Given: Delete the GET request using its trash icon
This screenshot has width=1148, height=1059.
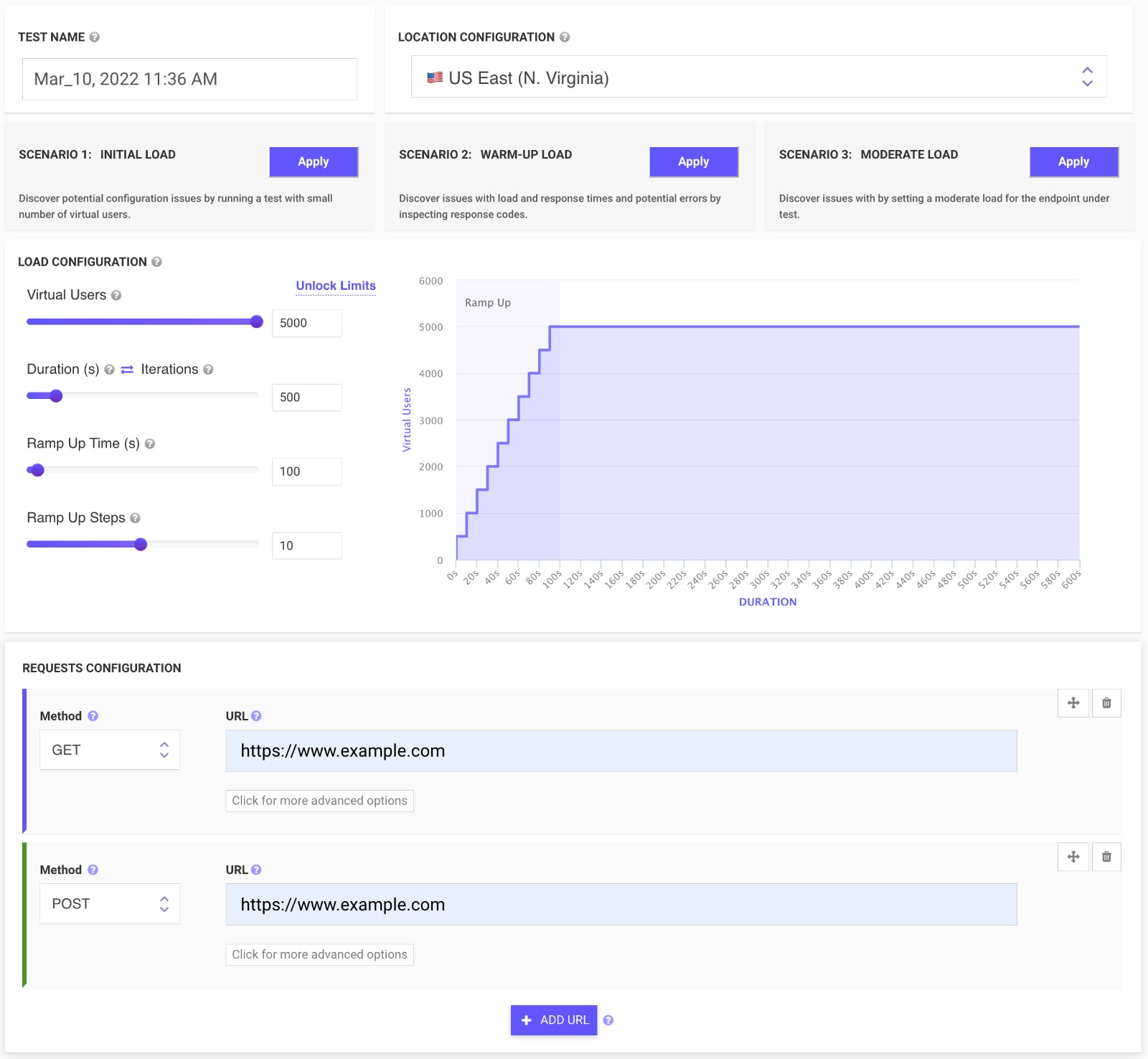Looking at the screenshot, I should coord(1106,703).
